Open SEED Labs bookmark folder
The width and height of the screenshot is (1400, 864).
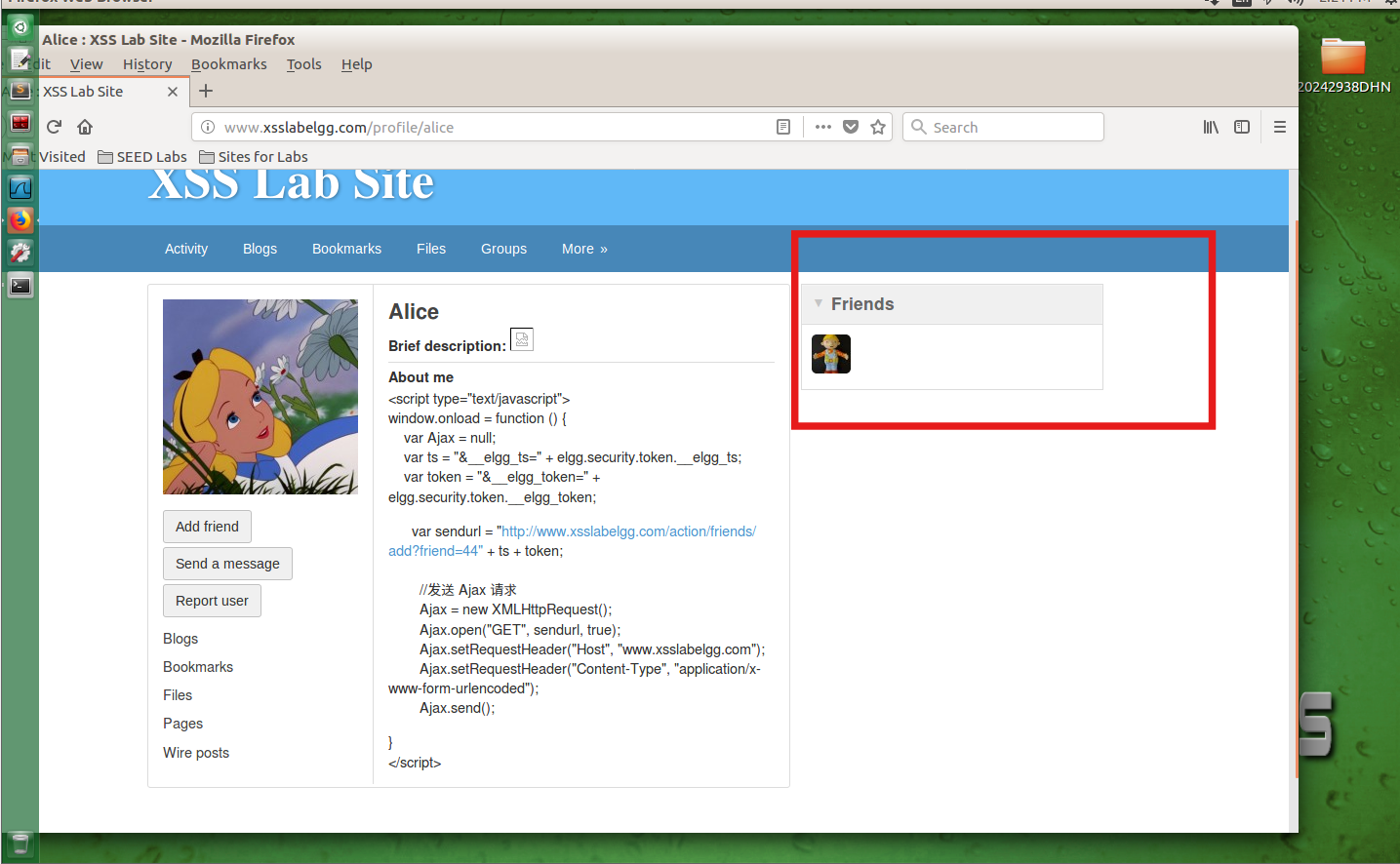coord(142,157)
